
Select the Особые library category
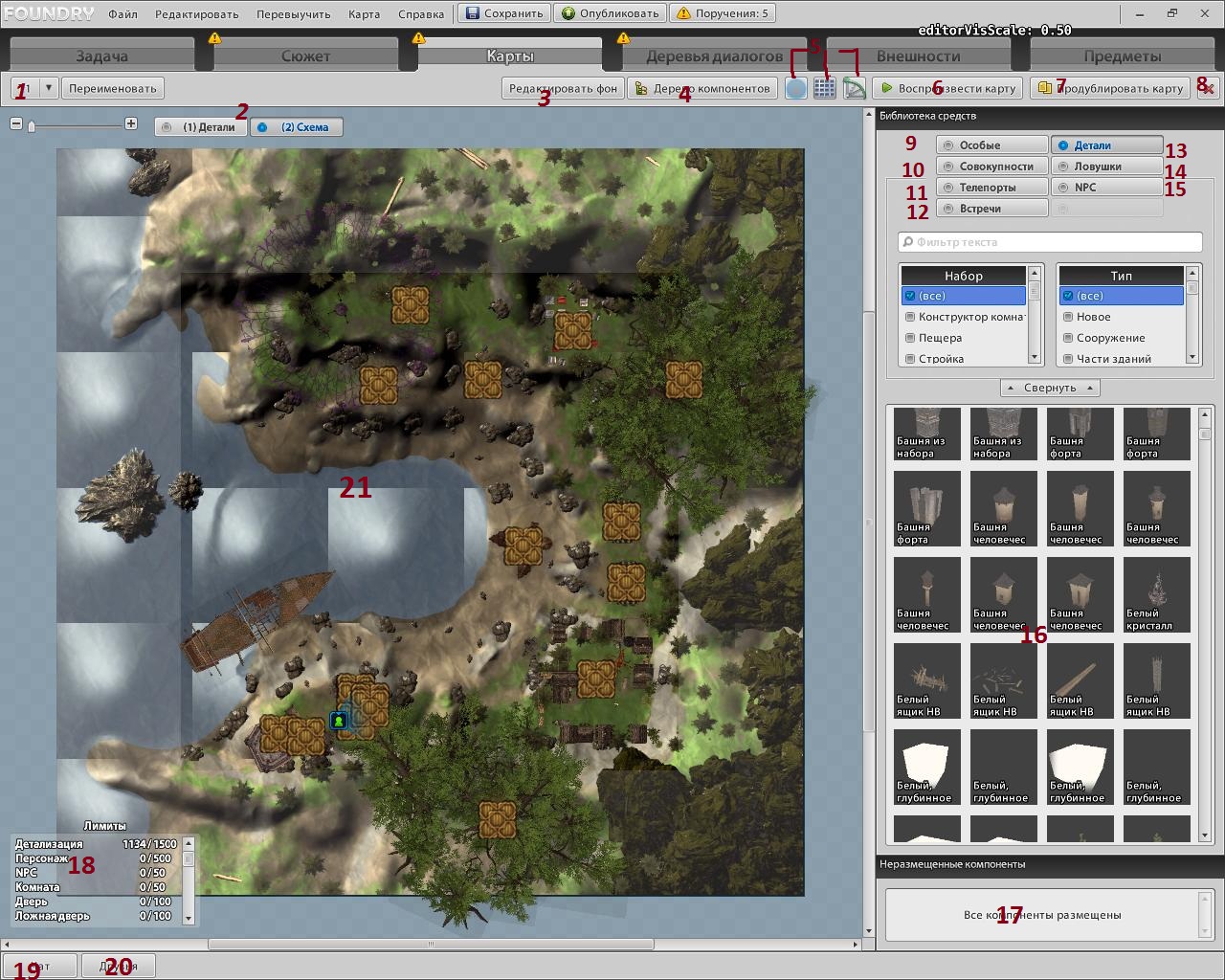pyautogui.click(x=991, y=145)
